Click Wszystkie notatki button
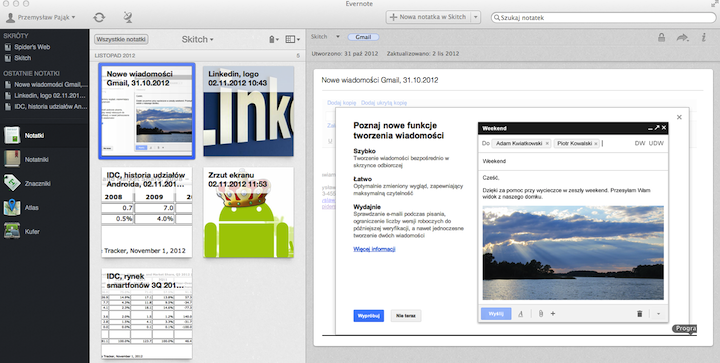This screenshot has width=720, height=363. 121,39
